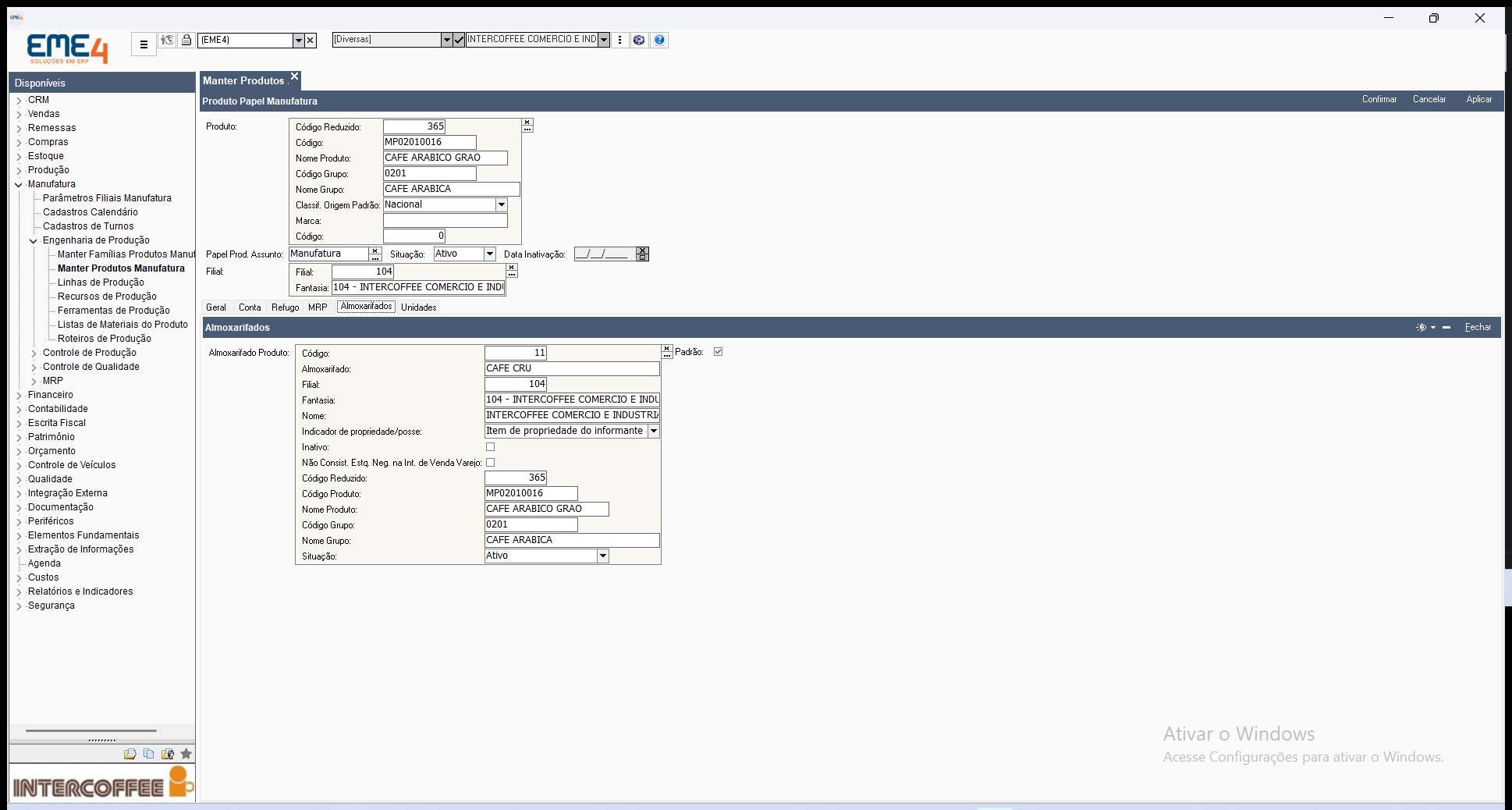Viewport: 1512px width, 810px height.
Task: Open the [Diversas] dropdown arrow in the toolbar
Action: click(447, 40)
